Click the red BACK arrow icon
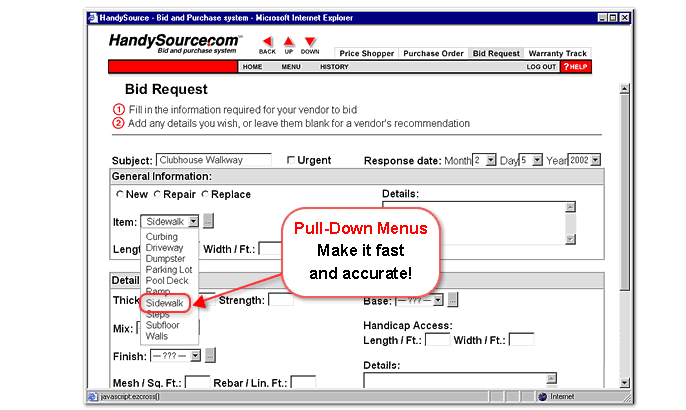Image resolution: width=686 pixels, height=410 pixels. click(267, 40)
